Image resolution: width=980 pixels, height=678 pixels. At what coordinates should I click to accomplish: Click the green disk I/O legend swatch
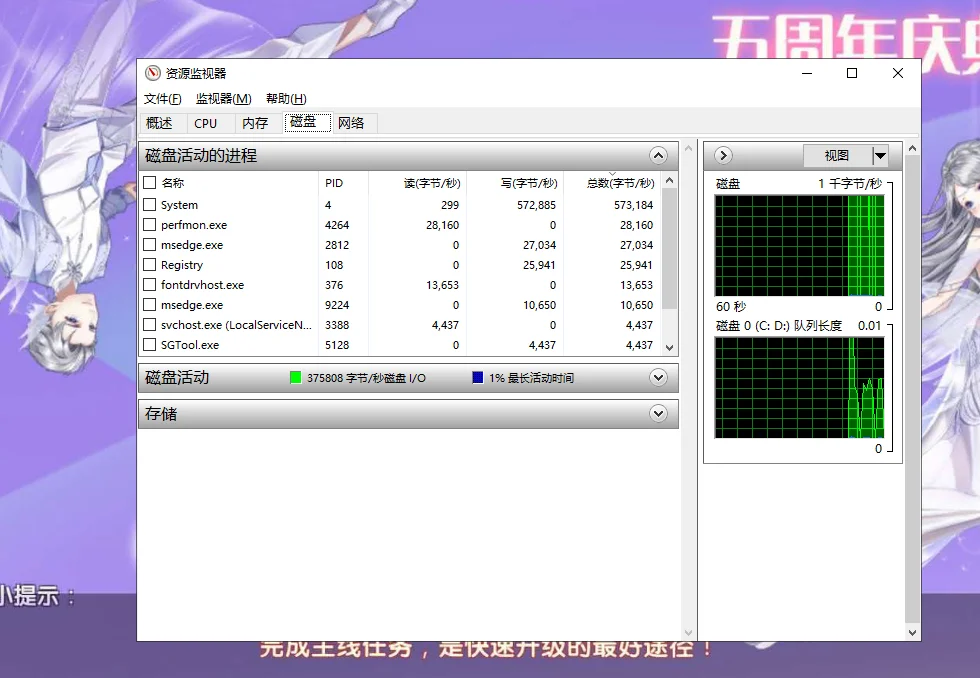pyautogui.click(x=296, y=377)
